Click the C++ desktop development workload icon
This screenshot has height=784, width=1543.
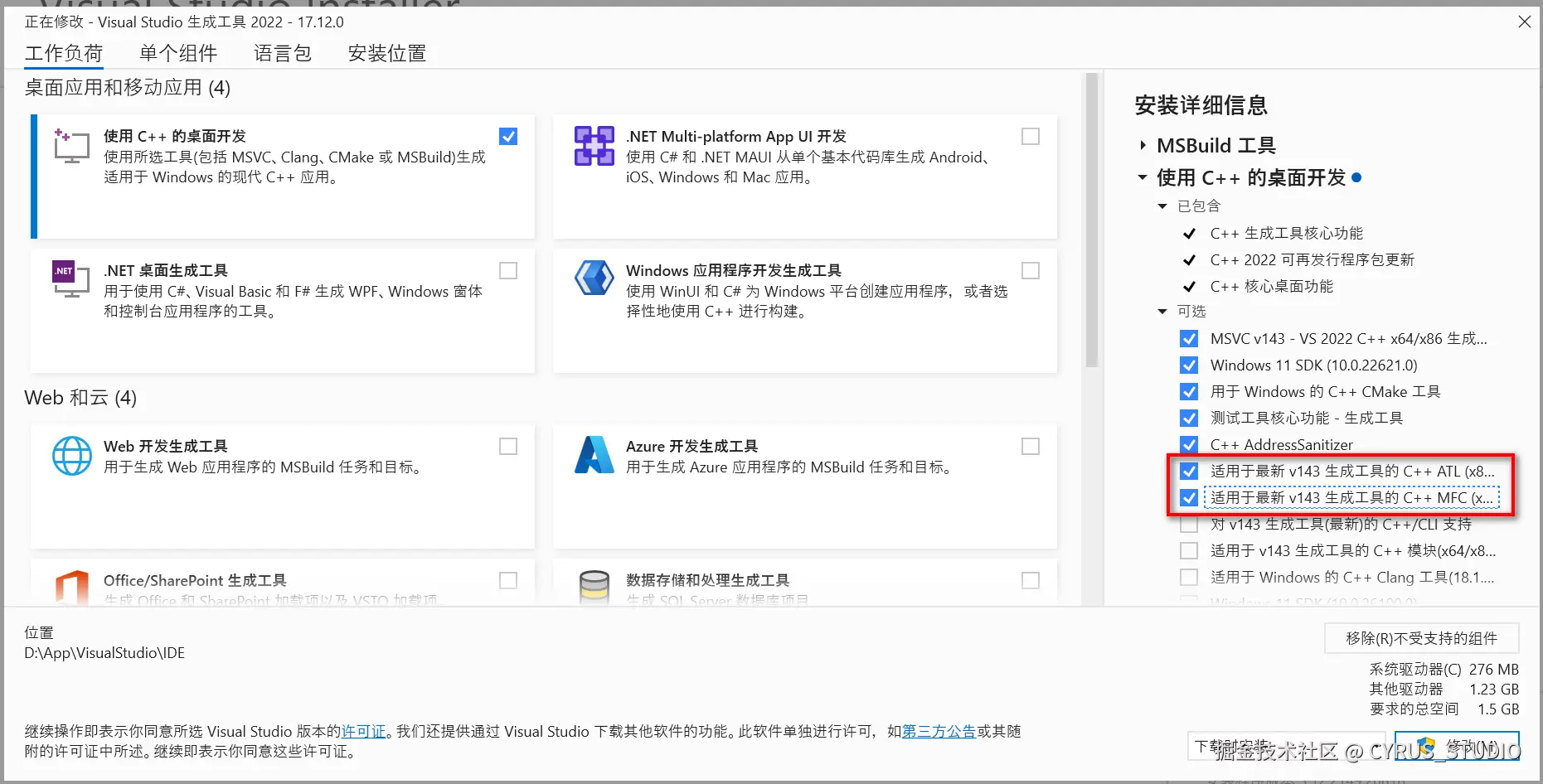click(71, 146)
